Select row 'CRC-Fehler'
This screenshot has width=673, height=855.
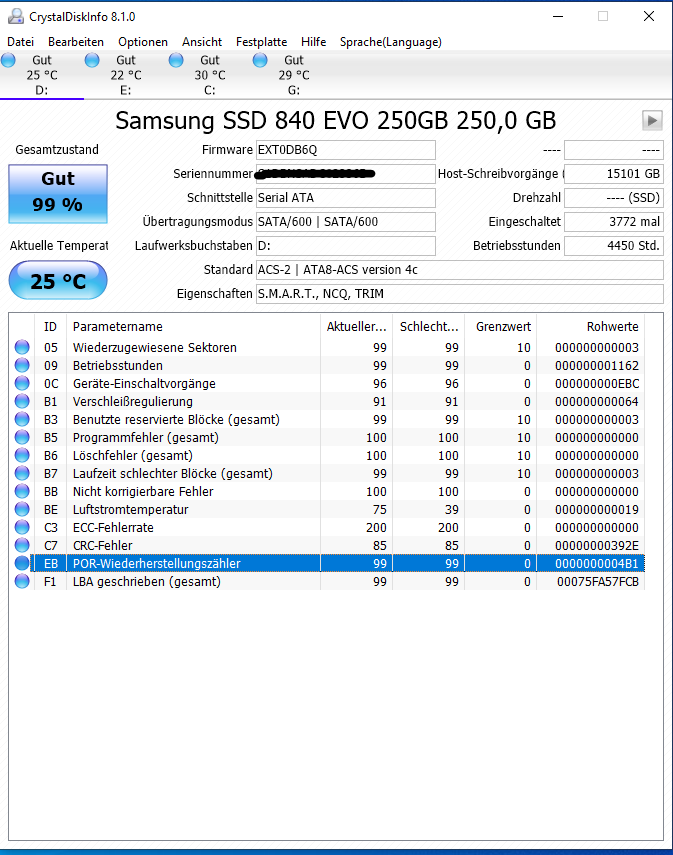pyautogui.click(x=327, y=545)
